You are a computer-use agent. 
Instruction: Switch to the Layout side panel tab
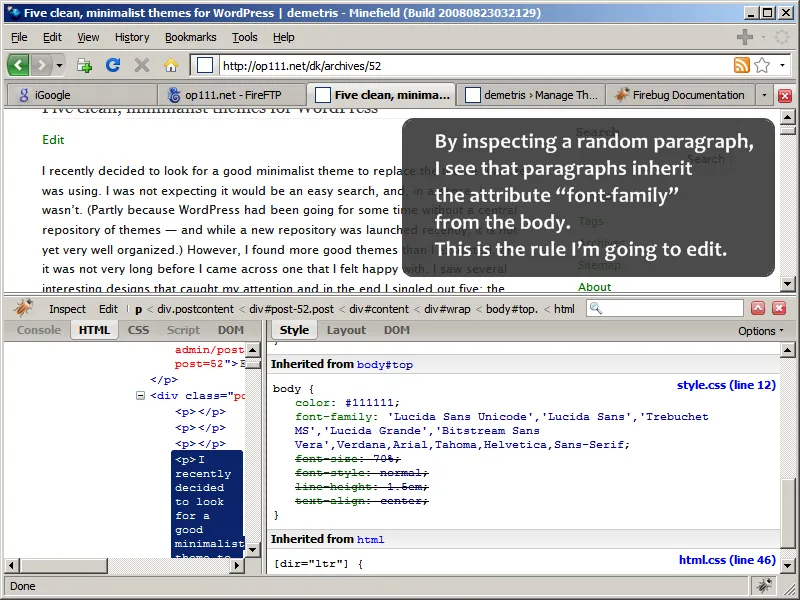(x=346, y=330)
